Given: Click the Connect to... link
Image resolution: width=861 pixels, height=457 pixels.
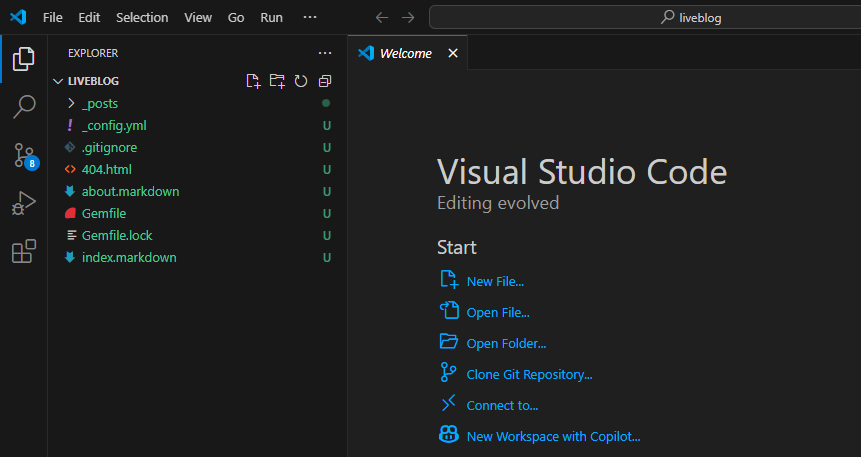Looking at the screenshot, I should click(x=502, y=405).
